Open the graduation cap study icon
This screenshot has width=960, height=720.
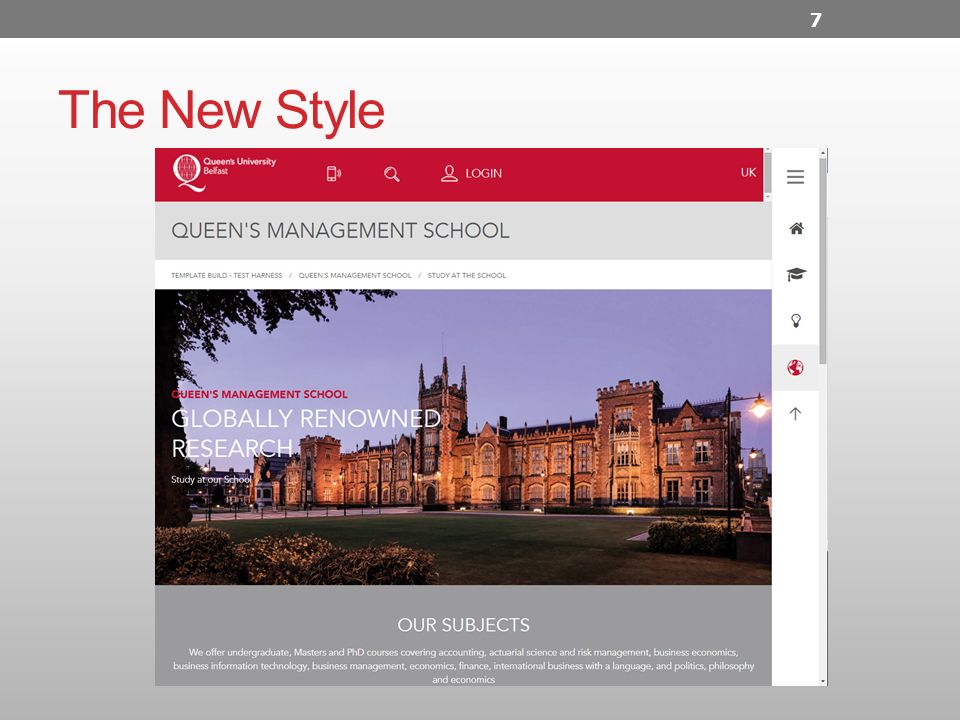[796, 274]
